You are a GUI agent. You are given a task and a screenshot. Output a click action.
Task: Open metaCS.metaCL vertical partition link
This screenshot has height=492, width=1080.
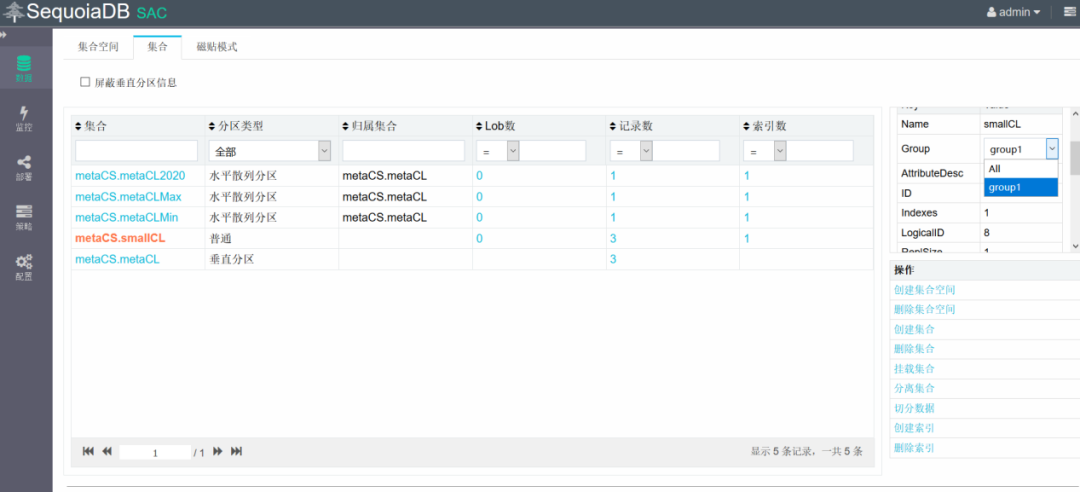pyautogui.click(x=117, y=259)
